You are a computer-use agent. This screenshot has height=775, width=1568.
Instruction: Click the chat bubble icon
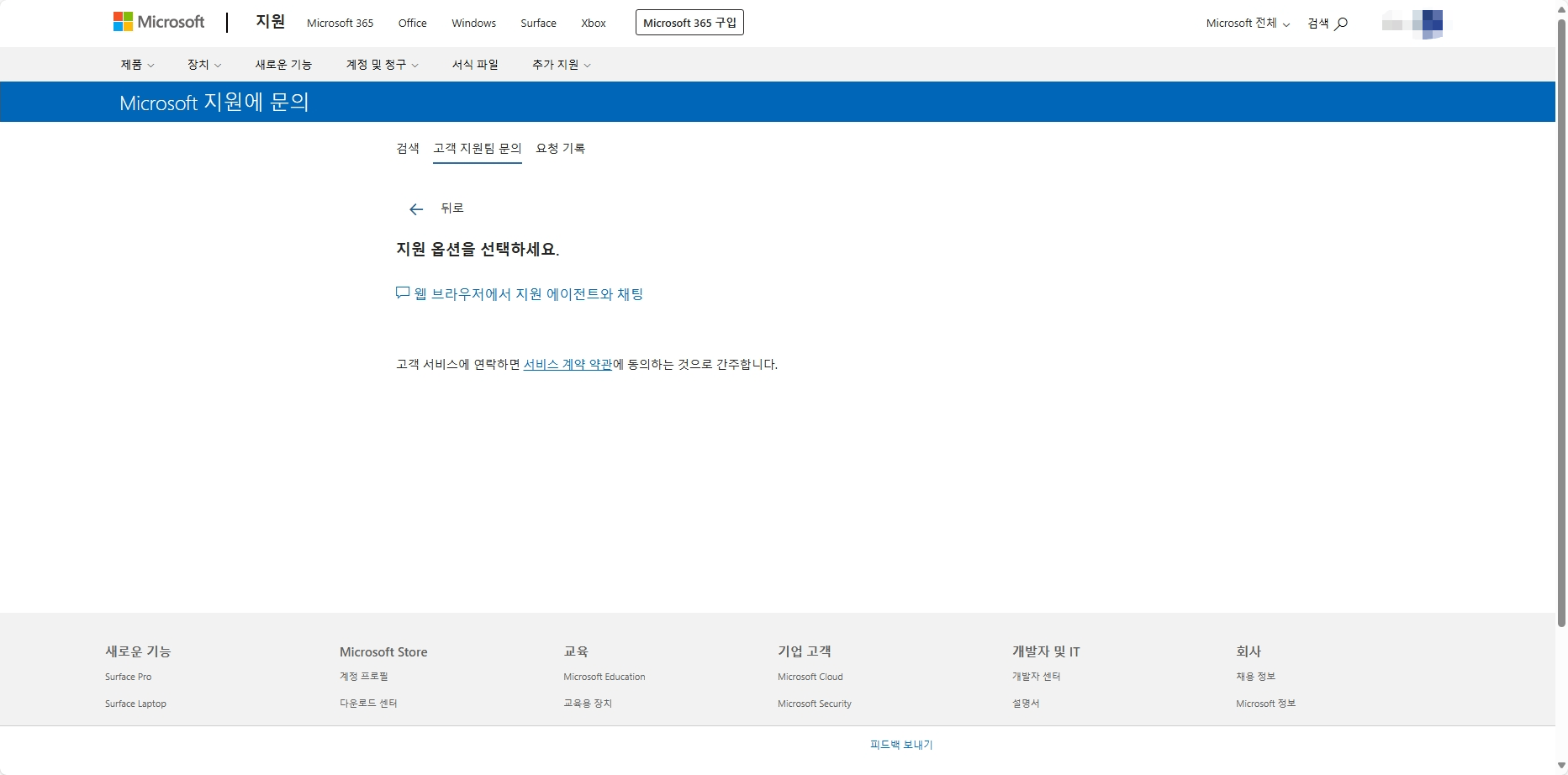403,293
